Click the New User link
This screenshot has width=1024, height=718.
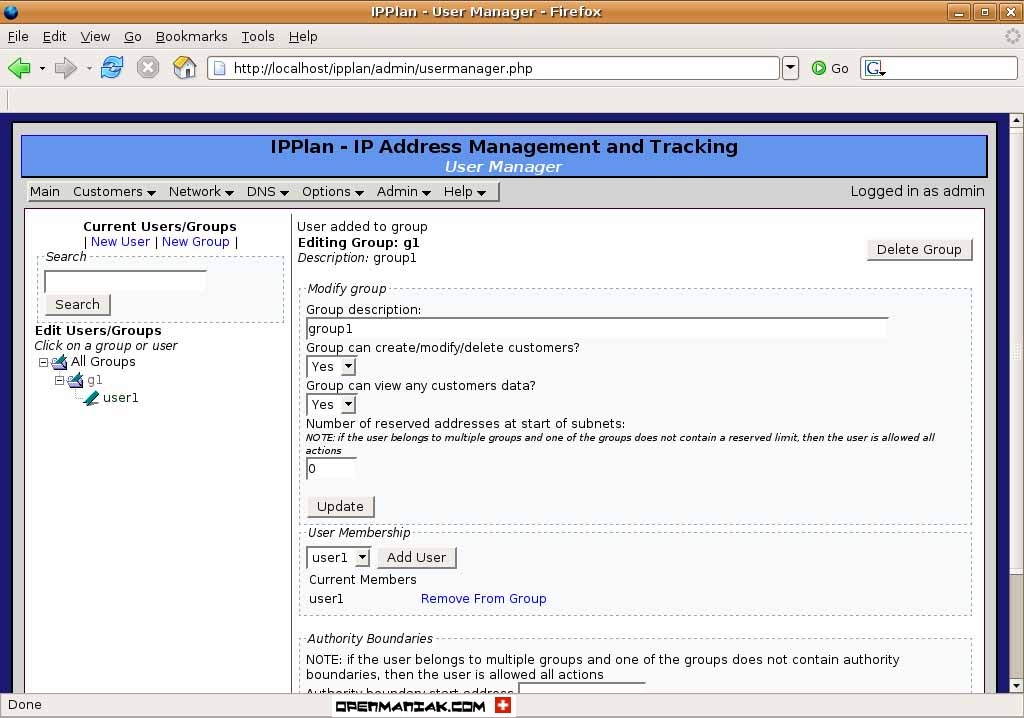pyautogui.click(x=120, y=242)
